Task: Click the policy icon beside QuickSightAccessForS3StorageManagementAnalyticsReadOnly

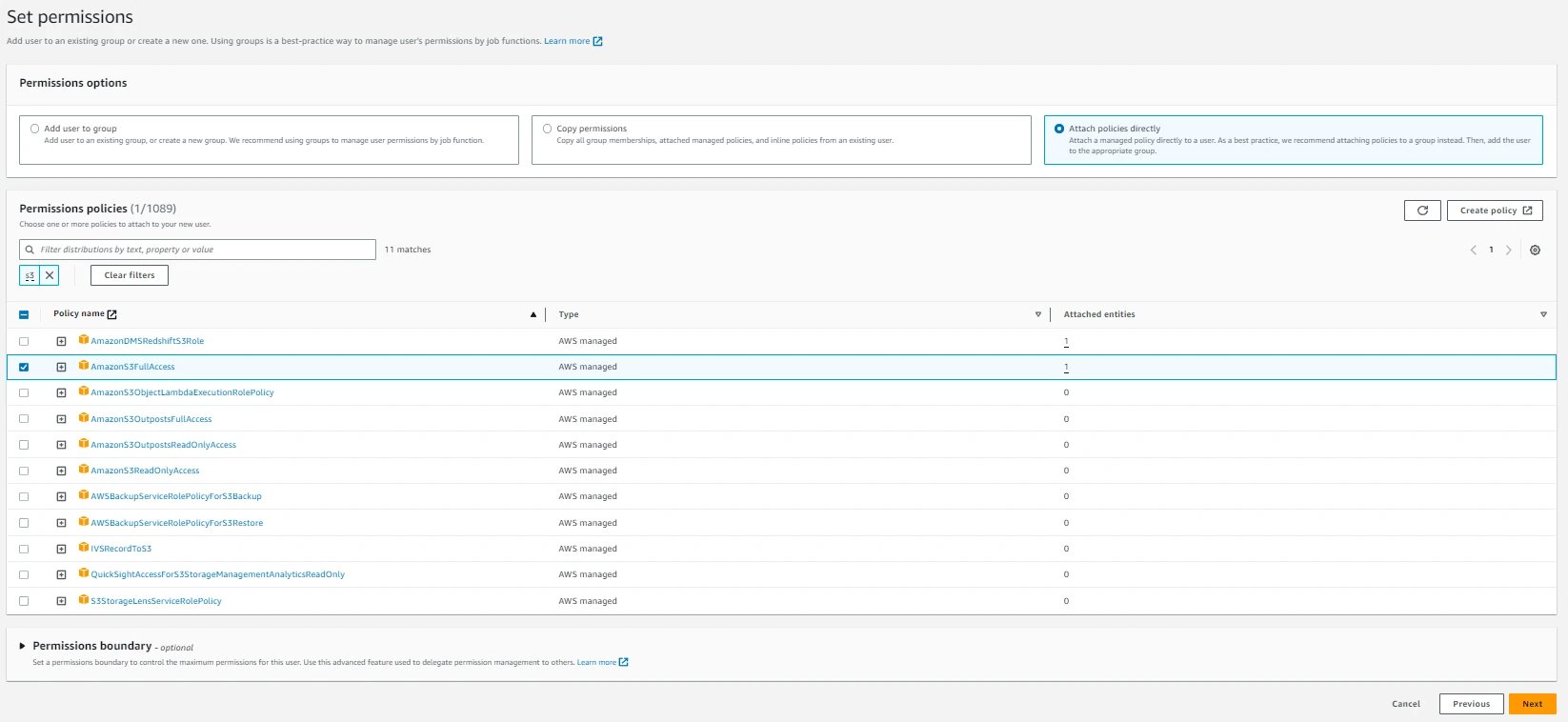Action: 84,573
